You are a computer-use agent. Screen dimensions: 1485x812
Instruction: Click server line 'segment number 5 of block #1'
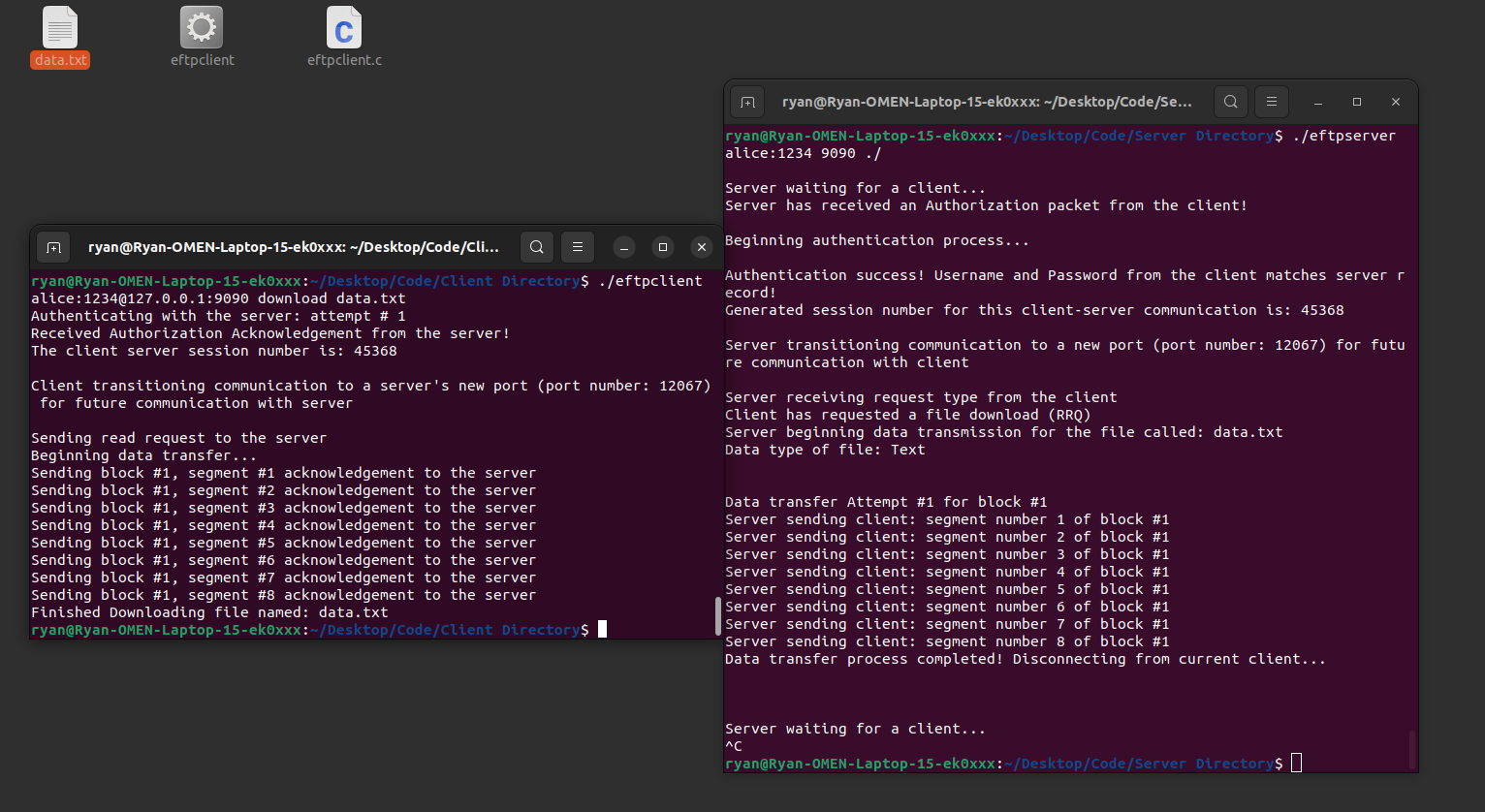click(x=947, y=589)
